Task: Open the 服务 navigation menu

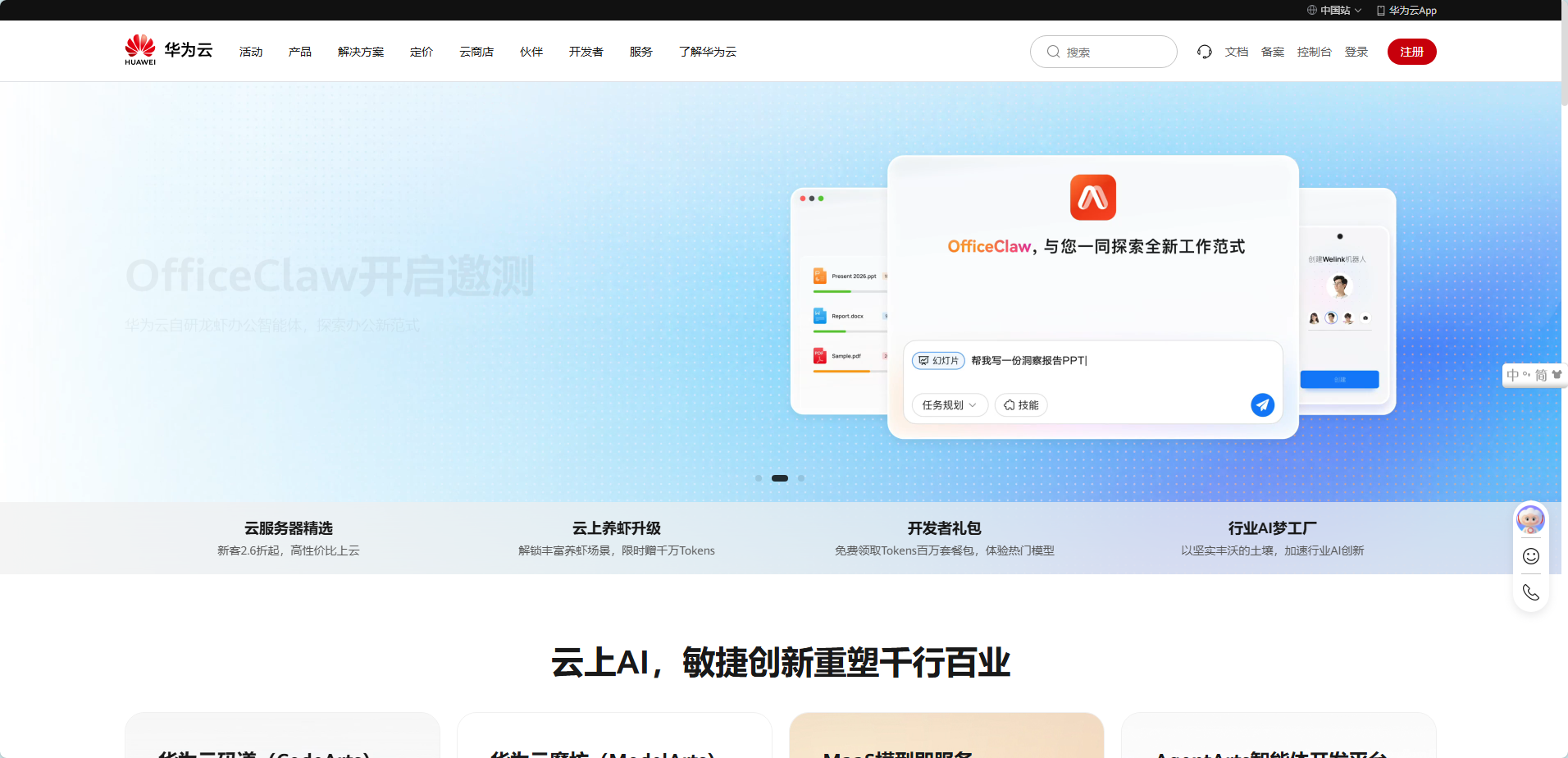Action: point(641,52)
